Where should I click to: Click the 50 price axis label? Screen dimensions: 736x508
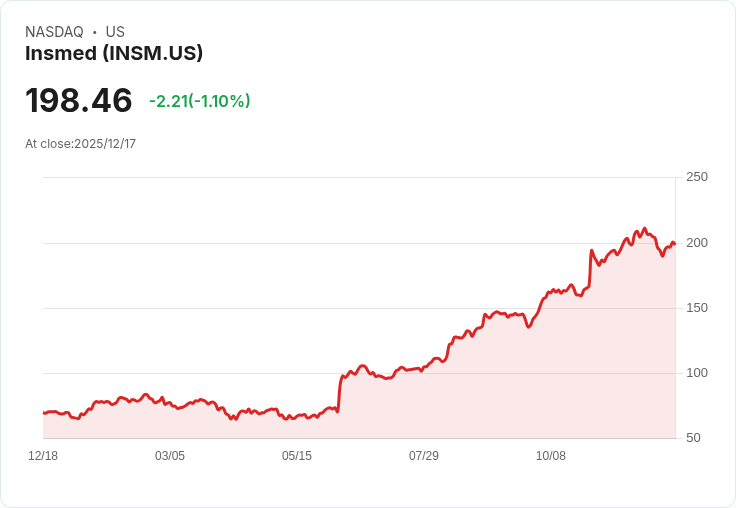693,438
